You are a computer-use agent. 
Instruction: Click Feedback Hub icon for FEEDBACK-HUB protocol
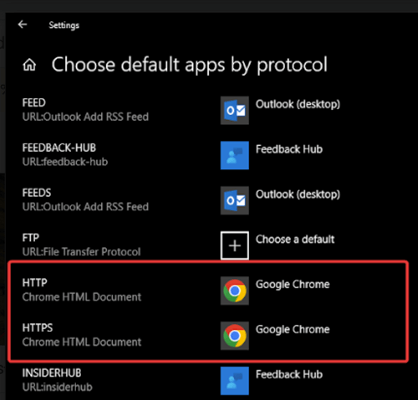[x=234, y=155]
